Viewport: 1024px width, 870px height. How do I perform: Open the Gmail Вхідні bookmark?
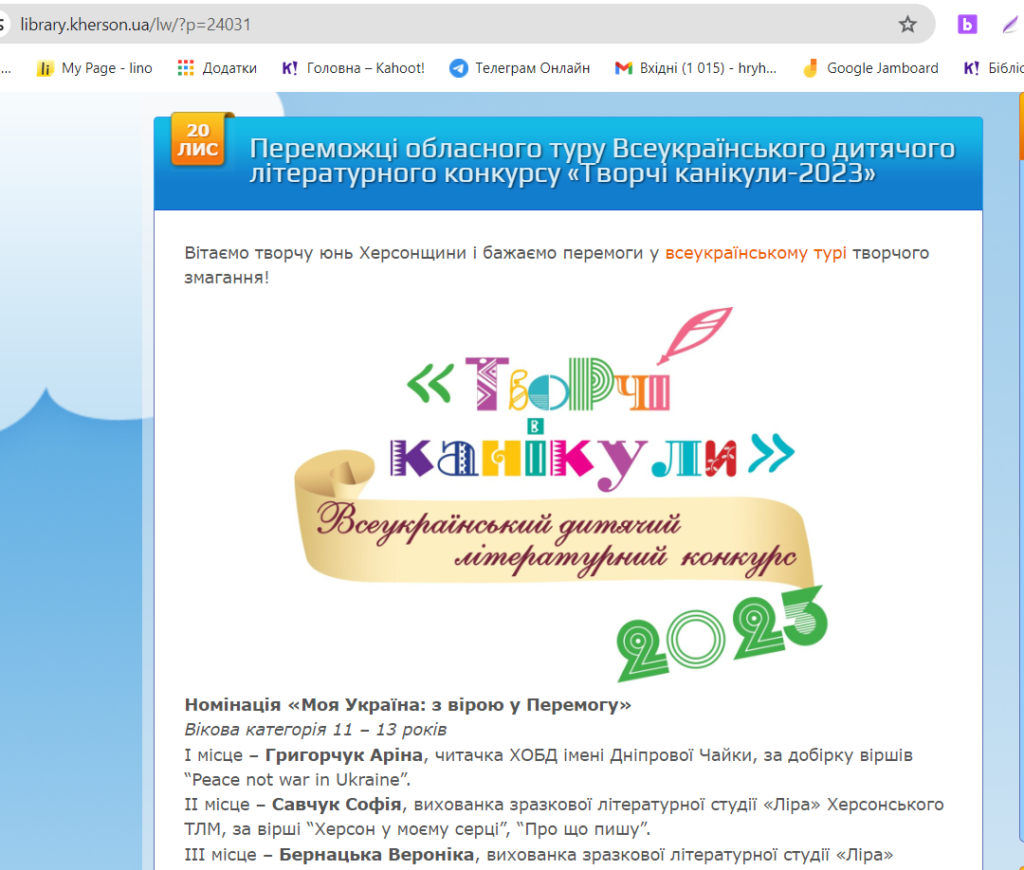[696, 68]
